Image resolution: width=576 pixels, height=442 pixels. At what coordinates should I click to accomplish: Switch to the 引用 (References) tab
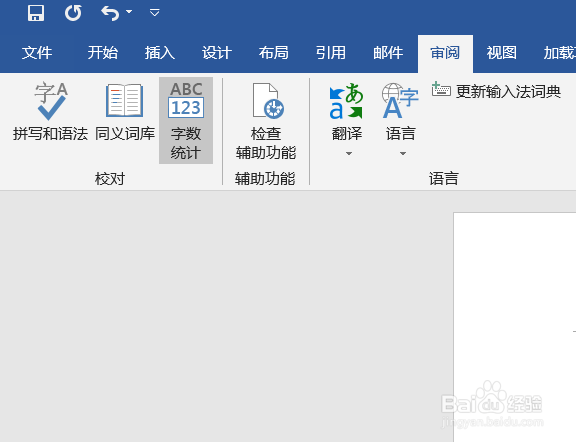pos(331,53)
